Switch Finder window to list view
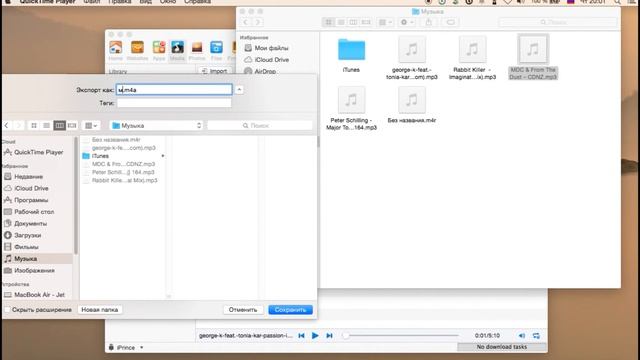The width and height of the screenshot is (640, 360). tap(341, 22)
